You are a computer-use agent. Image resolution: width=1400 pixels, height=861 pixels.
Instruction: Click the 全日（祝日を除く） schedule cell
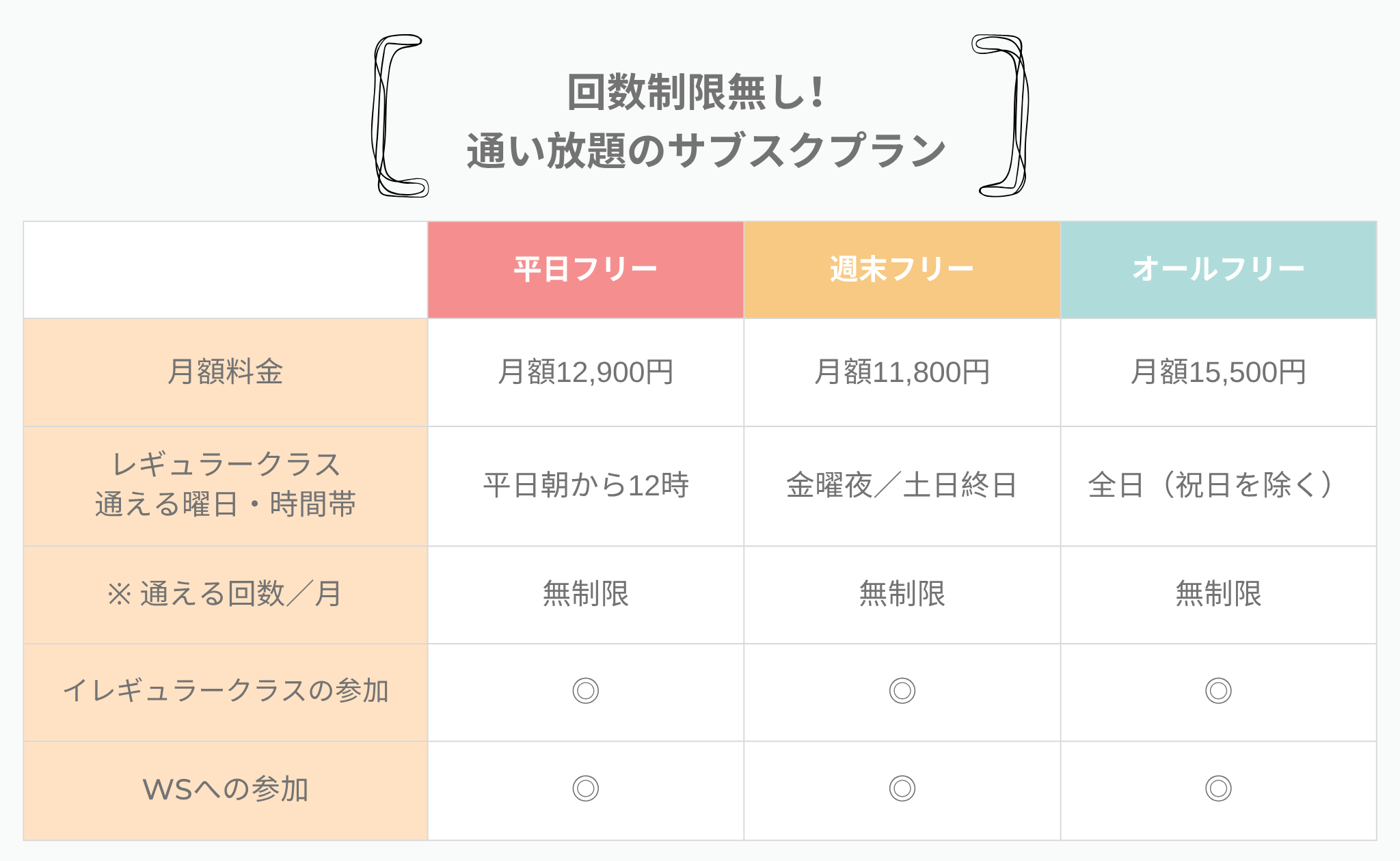(1219, 486)
